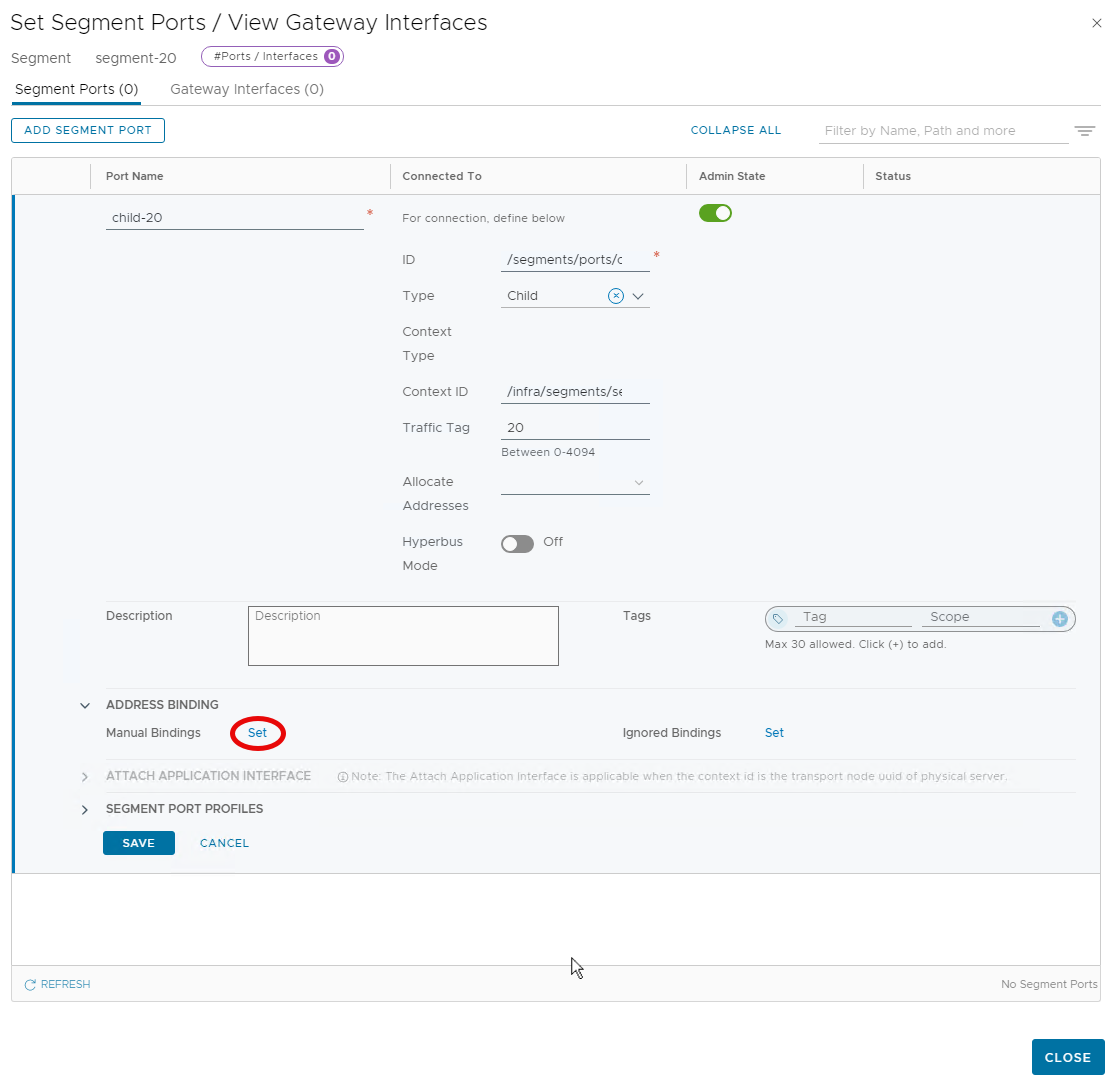This screenshot has width=1117, height=1087.
Task: Click the tag icon in Tags field
Action: (779, 619)
